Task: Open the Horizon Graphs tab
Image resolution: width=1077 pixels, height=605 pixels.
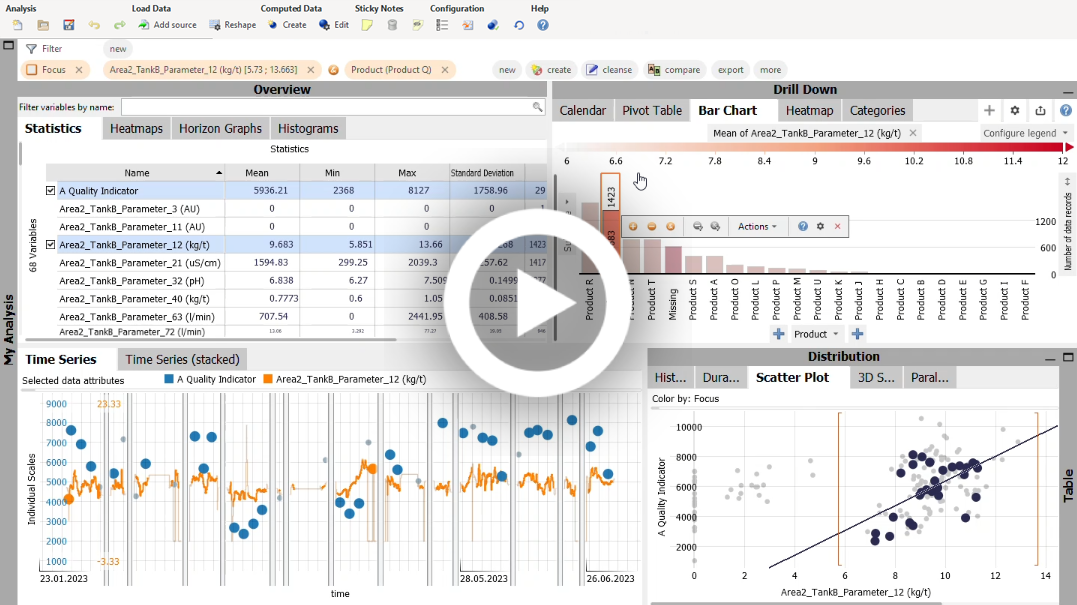Action: (220, 128)
